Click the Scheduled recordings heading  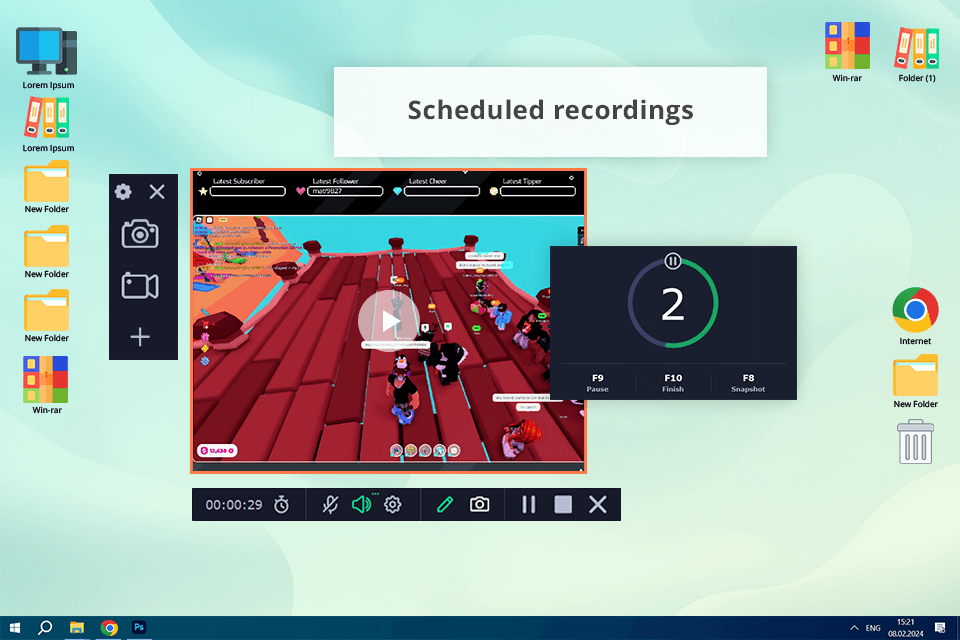(x=550, y=110)
